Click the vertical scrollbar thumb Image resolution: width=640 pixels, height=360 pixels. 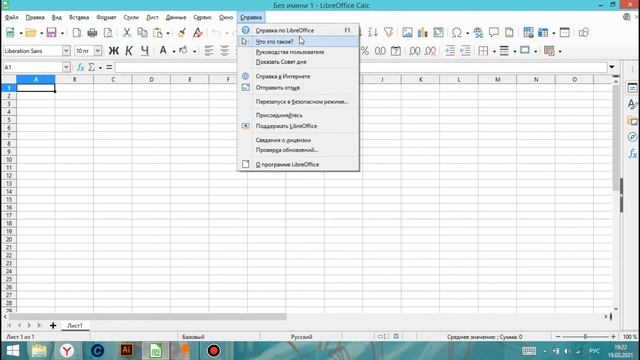616,139
